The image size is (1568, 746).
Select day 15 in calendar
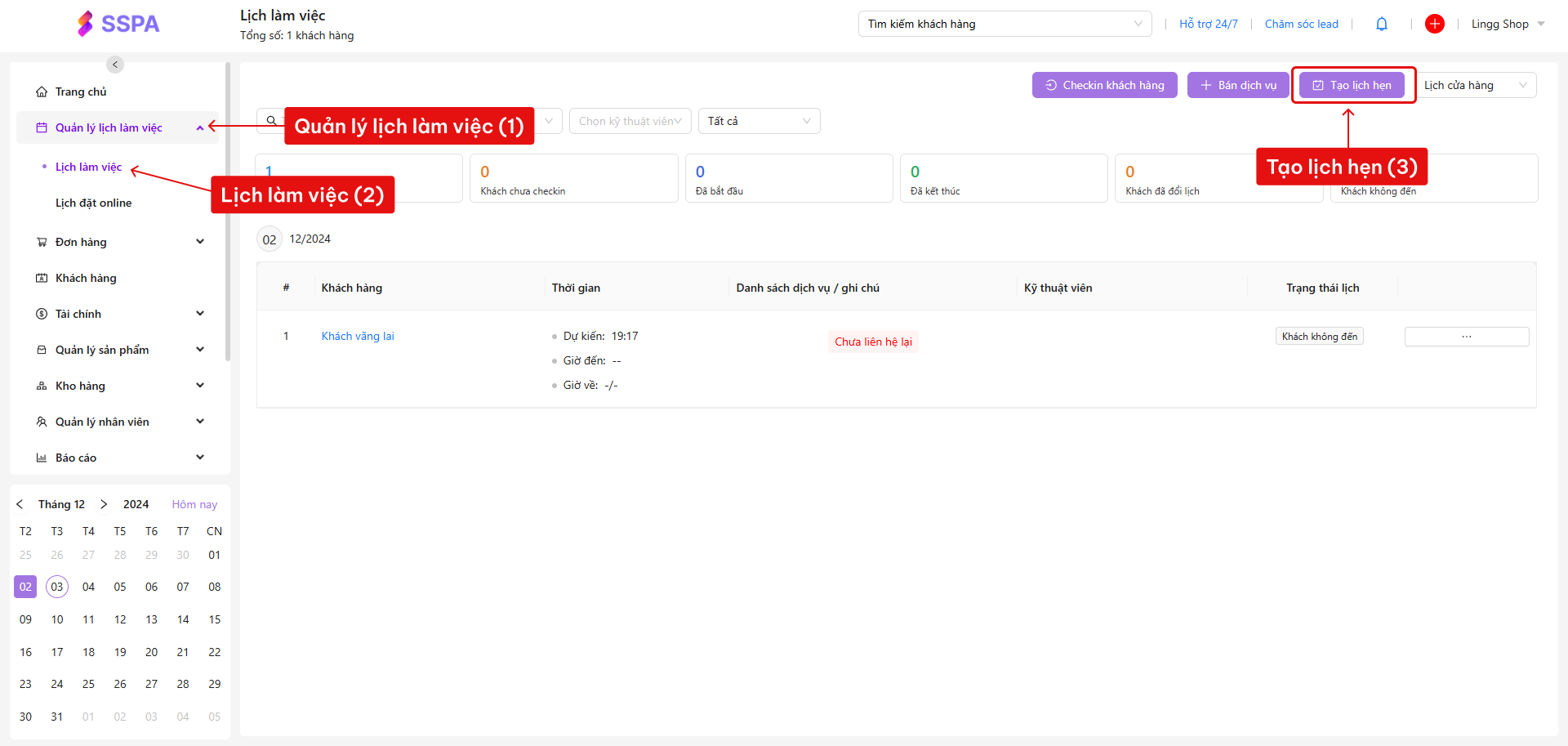coord(215,619)
